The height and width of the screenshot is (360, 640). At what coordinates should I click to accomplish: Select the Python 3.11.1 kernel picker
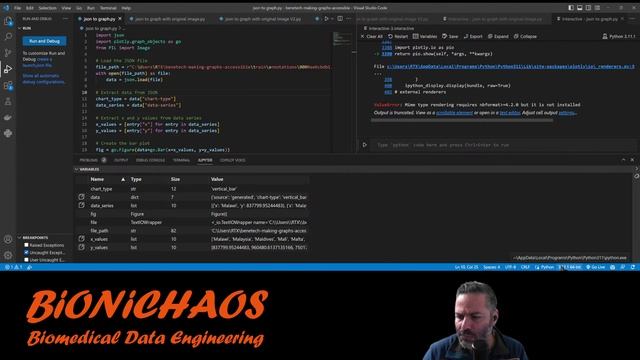click(x=619, y=36)
